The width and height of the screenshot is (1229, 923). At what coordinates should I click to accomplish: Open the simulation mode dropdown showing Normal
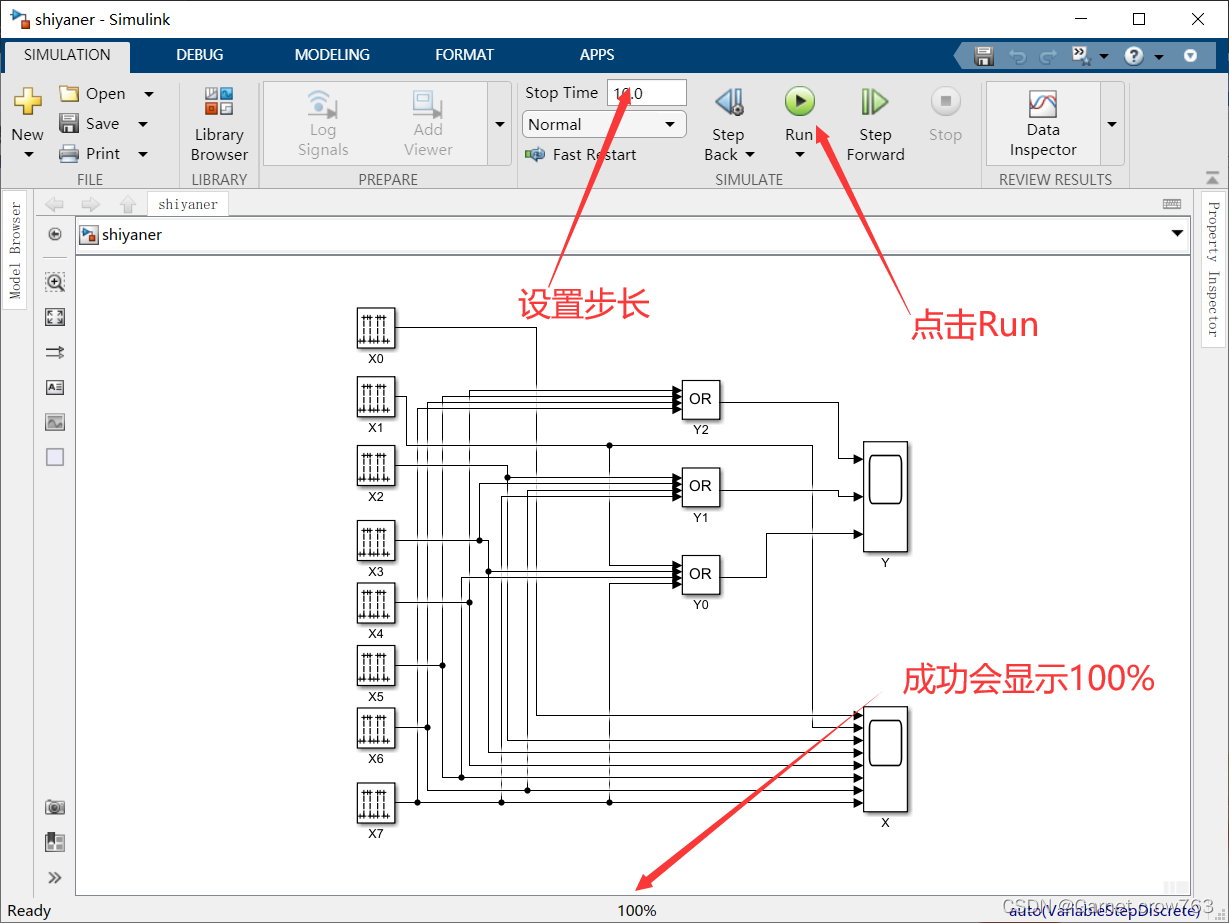click(x=604, y=124)
